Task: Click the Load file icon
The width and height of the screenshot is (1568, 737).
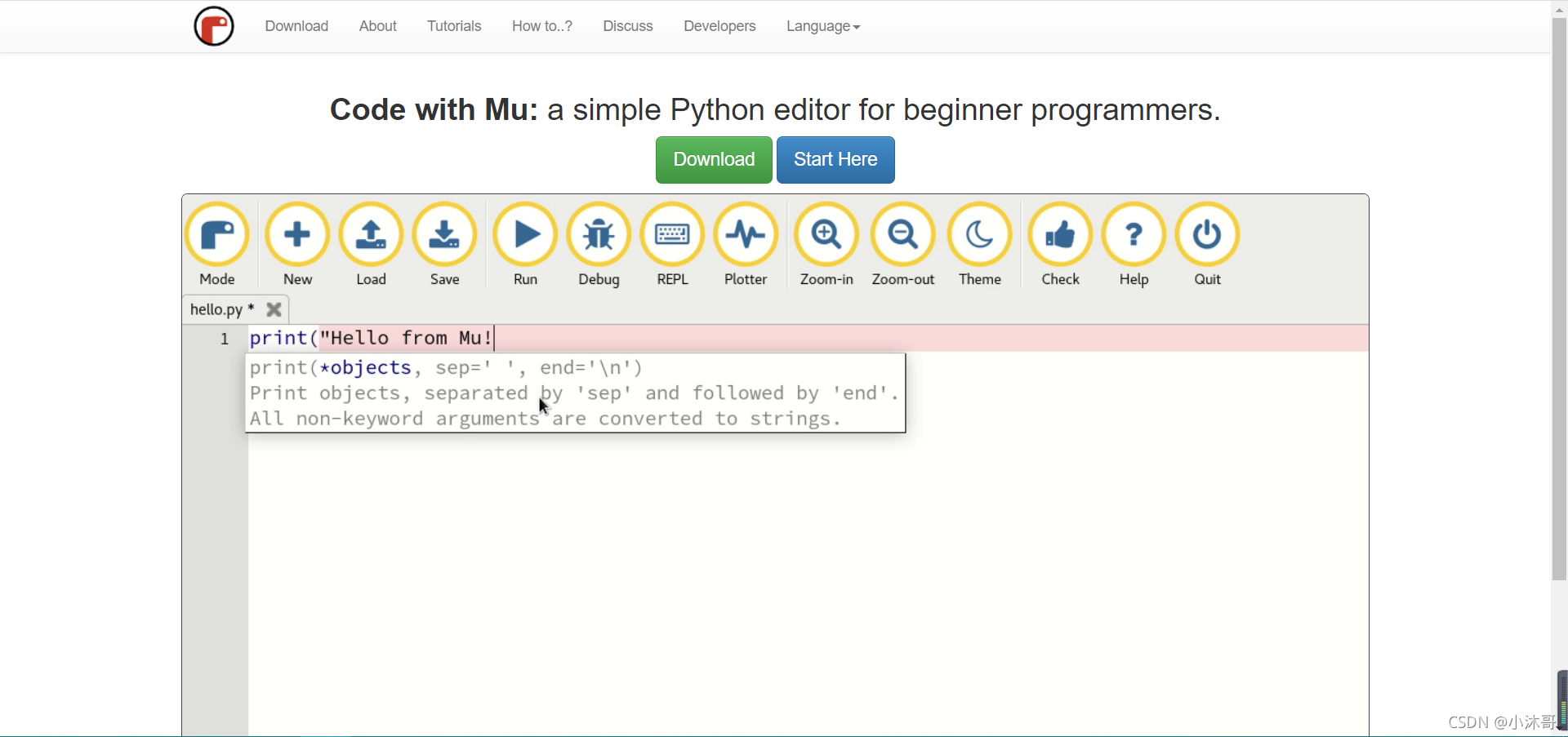Action: pos(371,234)
